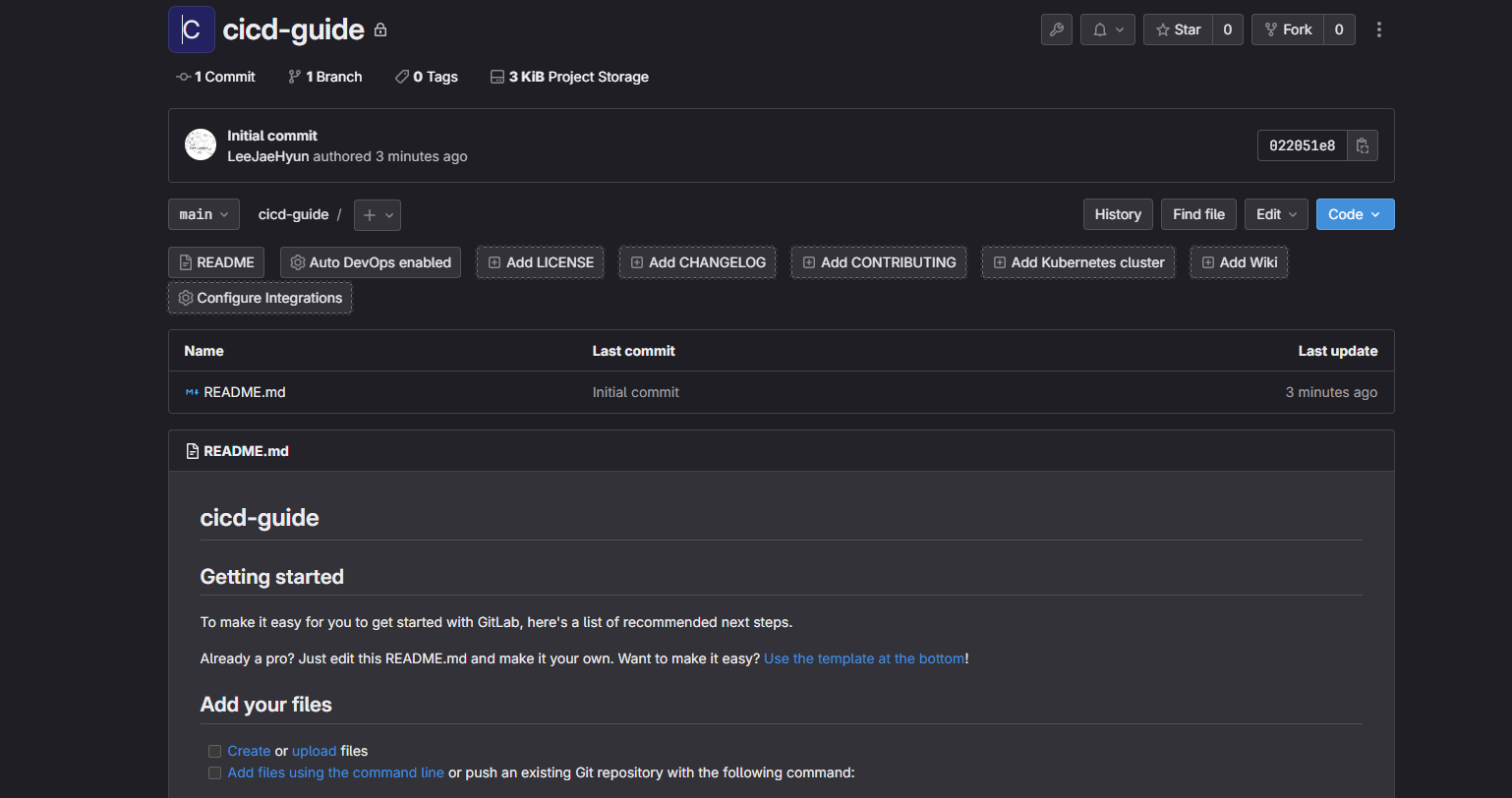Click the star count 0

click(x=1228, y=29)
